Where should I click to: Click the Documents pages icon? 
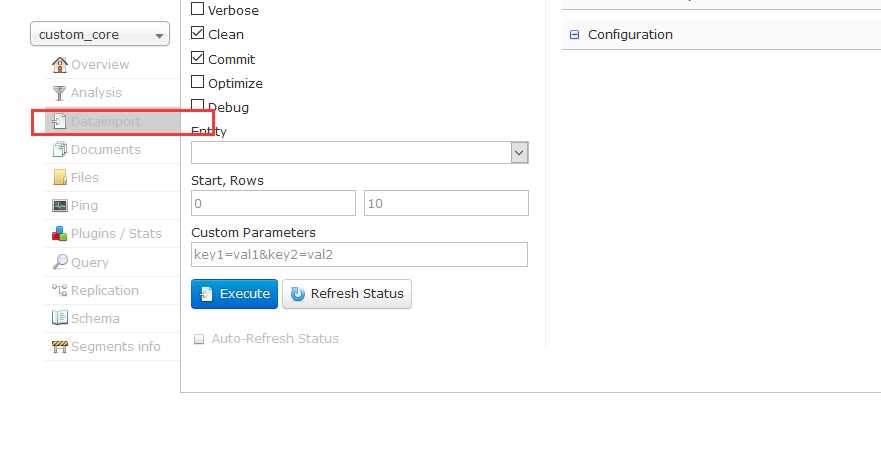click(x=60, y=150)
